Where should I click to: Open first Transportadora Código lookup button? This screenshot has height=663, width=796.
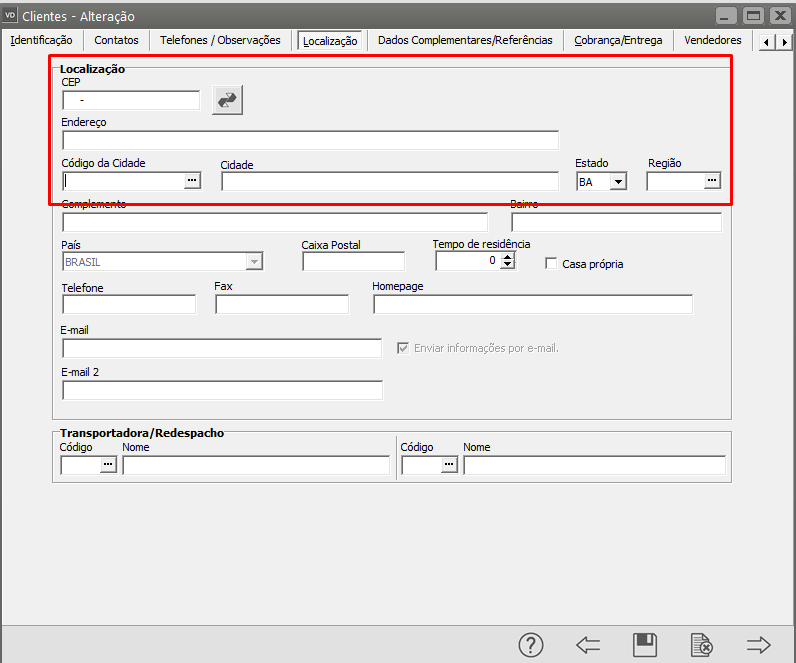[108, 465]
